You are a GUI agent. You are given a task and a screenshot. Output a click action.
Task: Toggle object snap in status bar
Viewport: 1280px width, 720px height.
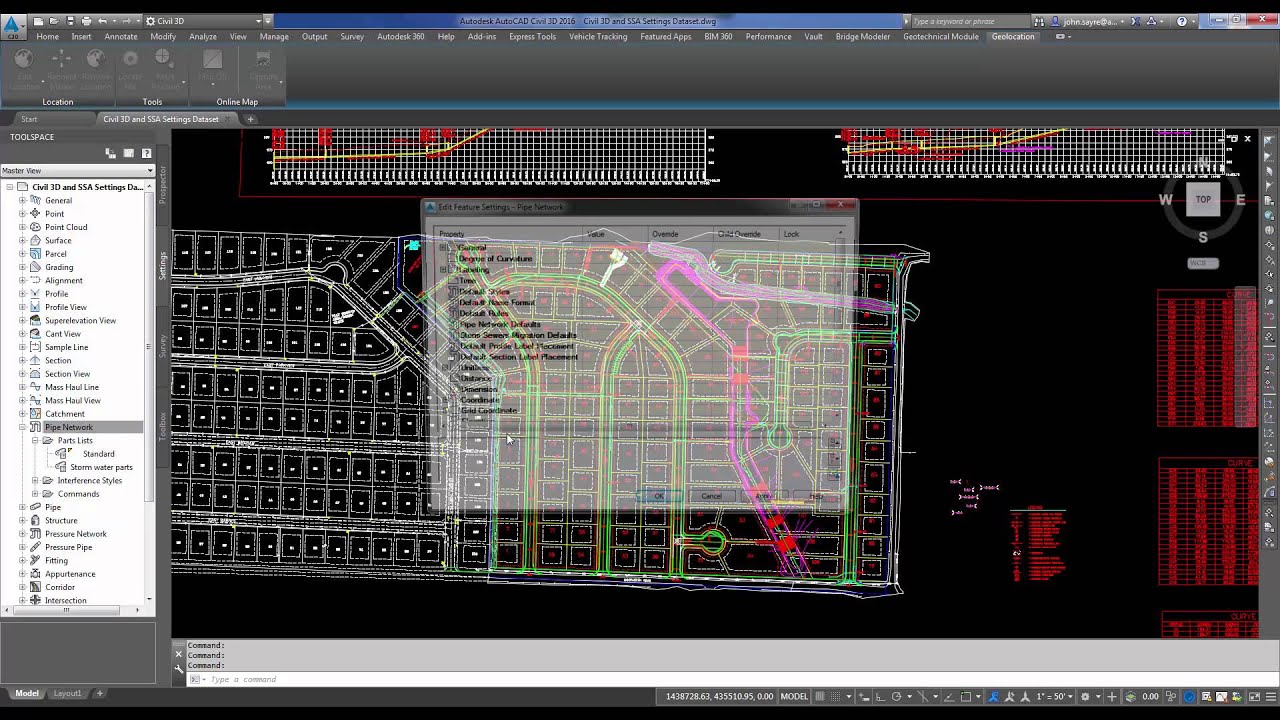coord(965,697)
